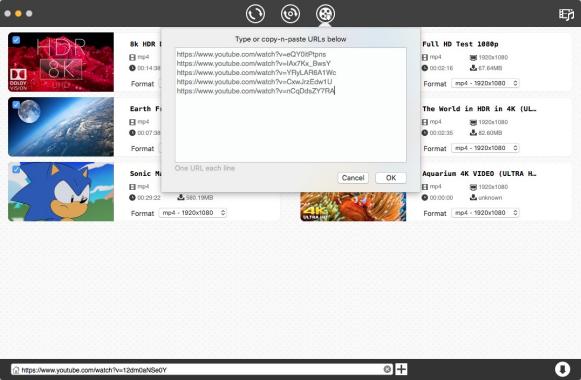Click the home icon beside URL field
The height and width of the screenshot is (380, 581).
coord(16,370)
